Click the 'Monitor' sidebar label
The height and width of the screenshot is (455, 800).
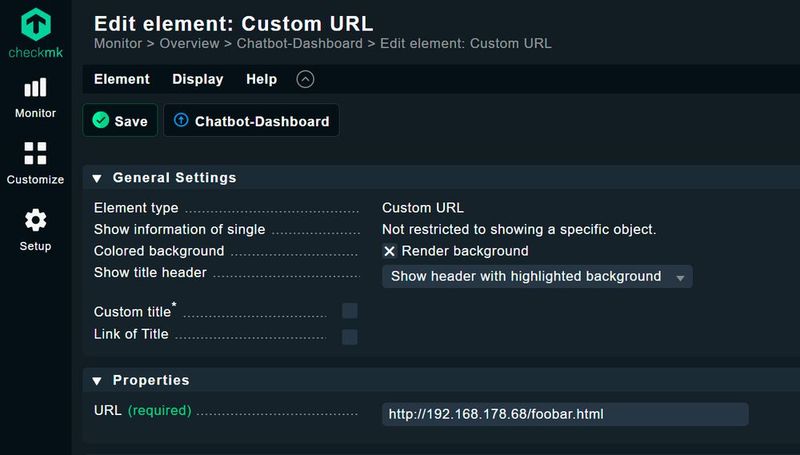pyautogui.click(x=35, y=113)
